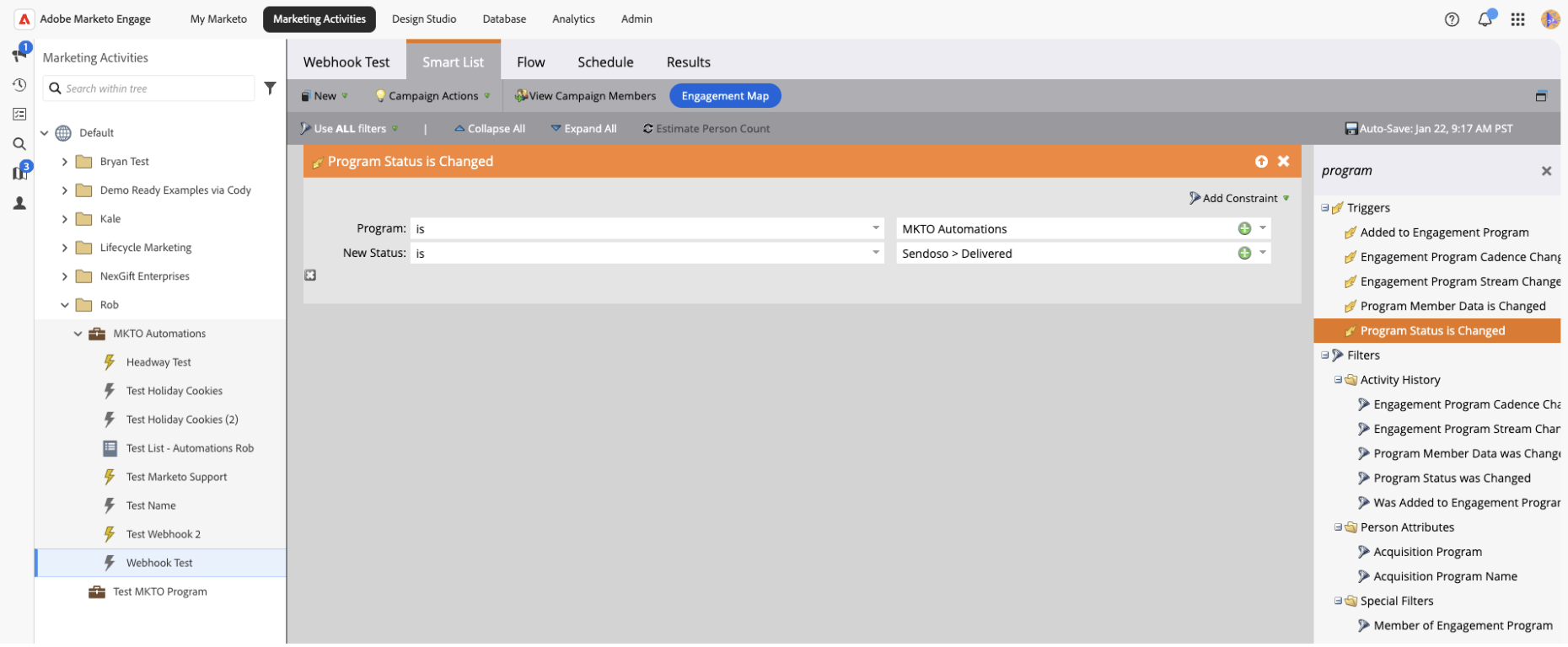Open the Database menu
The height and width of the screenshot is (647, 1568).
click(504, 19)
